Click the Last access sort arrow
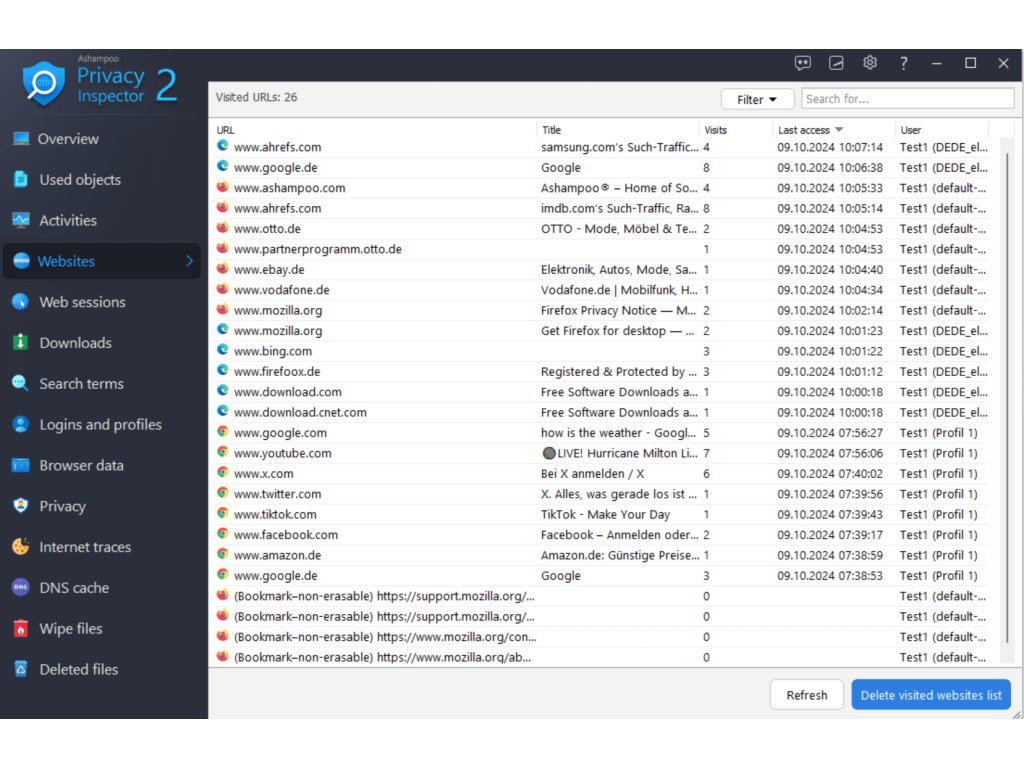Viewport: 1024px width, 768px height. 839,130
